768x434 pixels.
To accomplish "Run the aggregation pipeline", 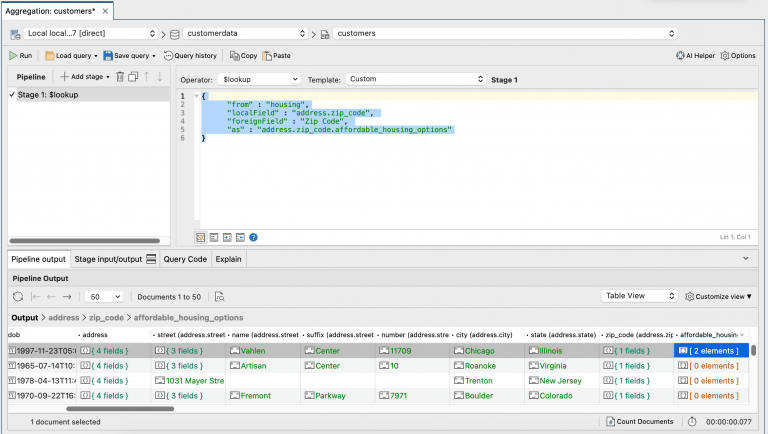I will [x=20, y=56].
